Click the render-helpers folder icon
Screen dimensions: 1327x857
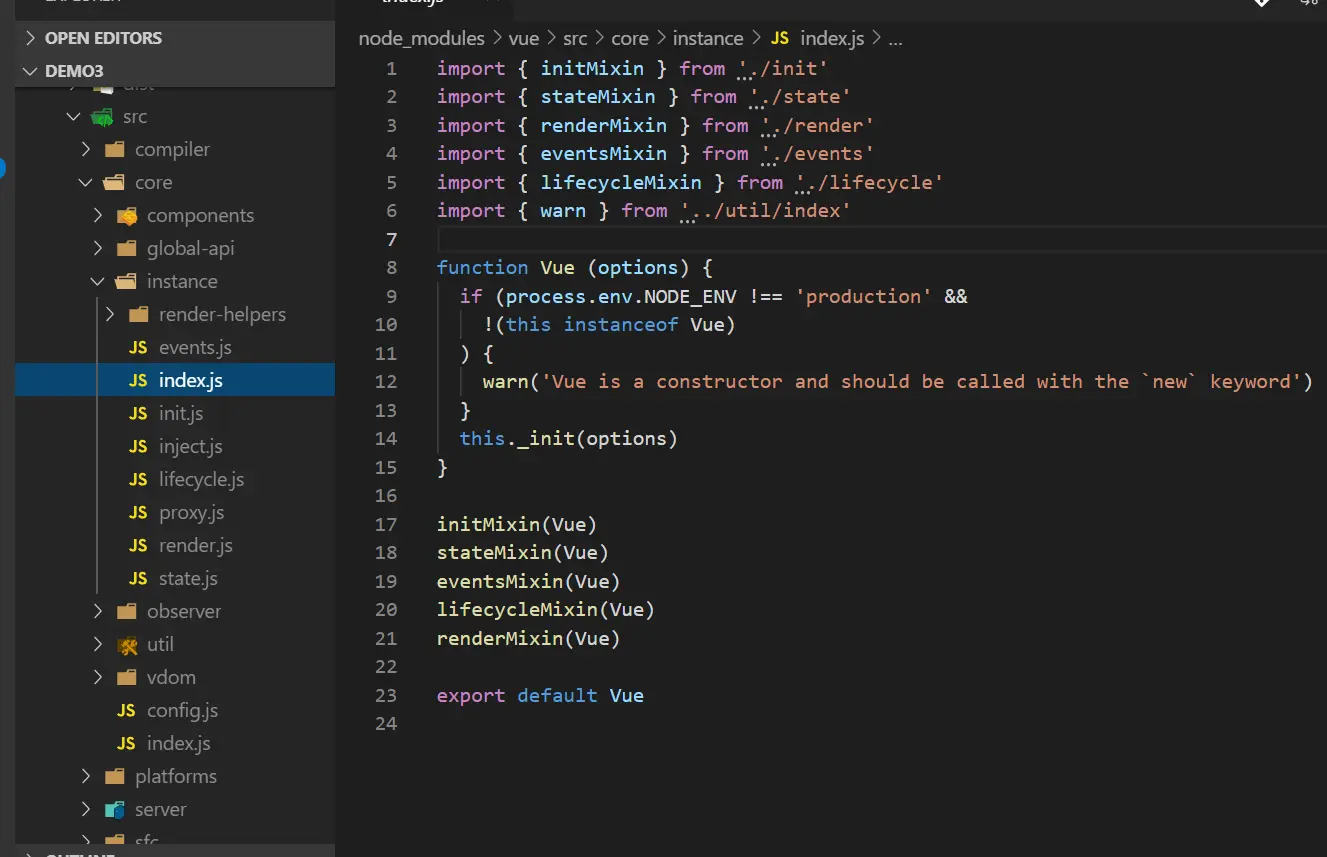[139, 315]
